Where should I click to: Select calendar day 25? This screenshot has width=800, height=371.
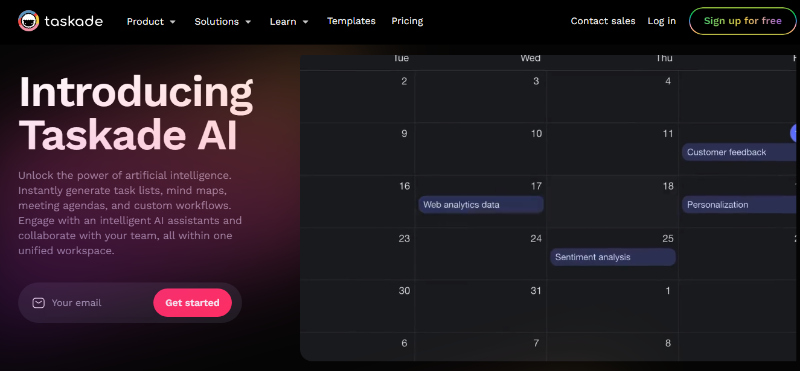click(x=668, y=239)
